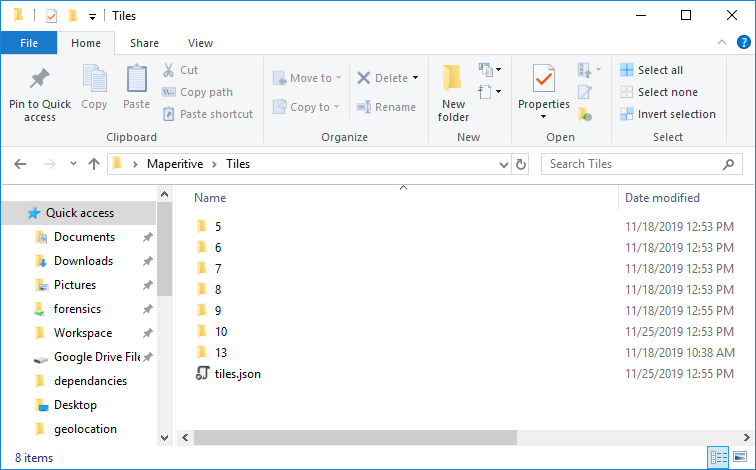Screen dimensions: 756x470
Task: Sort by Date modified column header
Action: [x=662, y=198]
